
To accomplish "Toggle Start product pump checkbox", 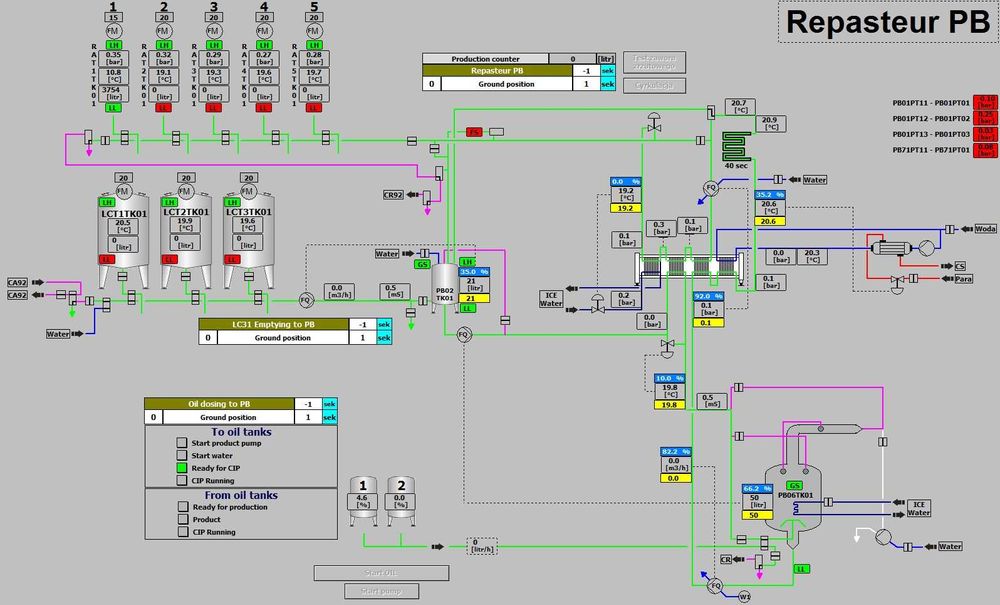I will 182,442.
